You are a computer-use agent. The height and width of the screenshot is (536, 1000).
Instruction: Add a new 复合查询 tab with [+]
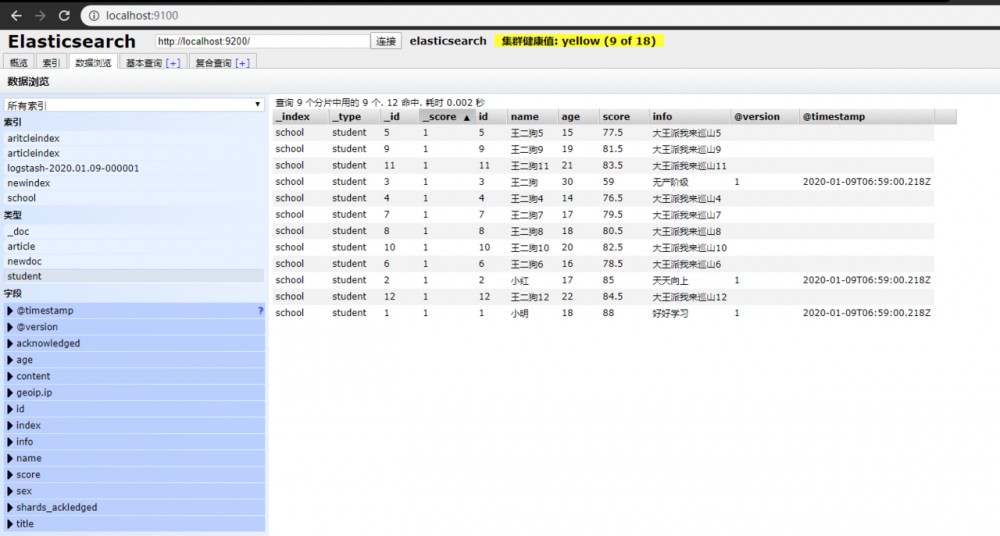tap(242, 63)
